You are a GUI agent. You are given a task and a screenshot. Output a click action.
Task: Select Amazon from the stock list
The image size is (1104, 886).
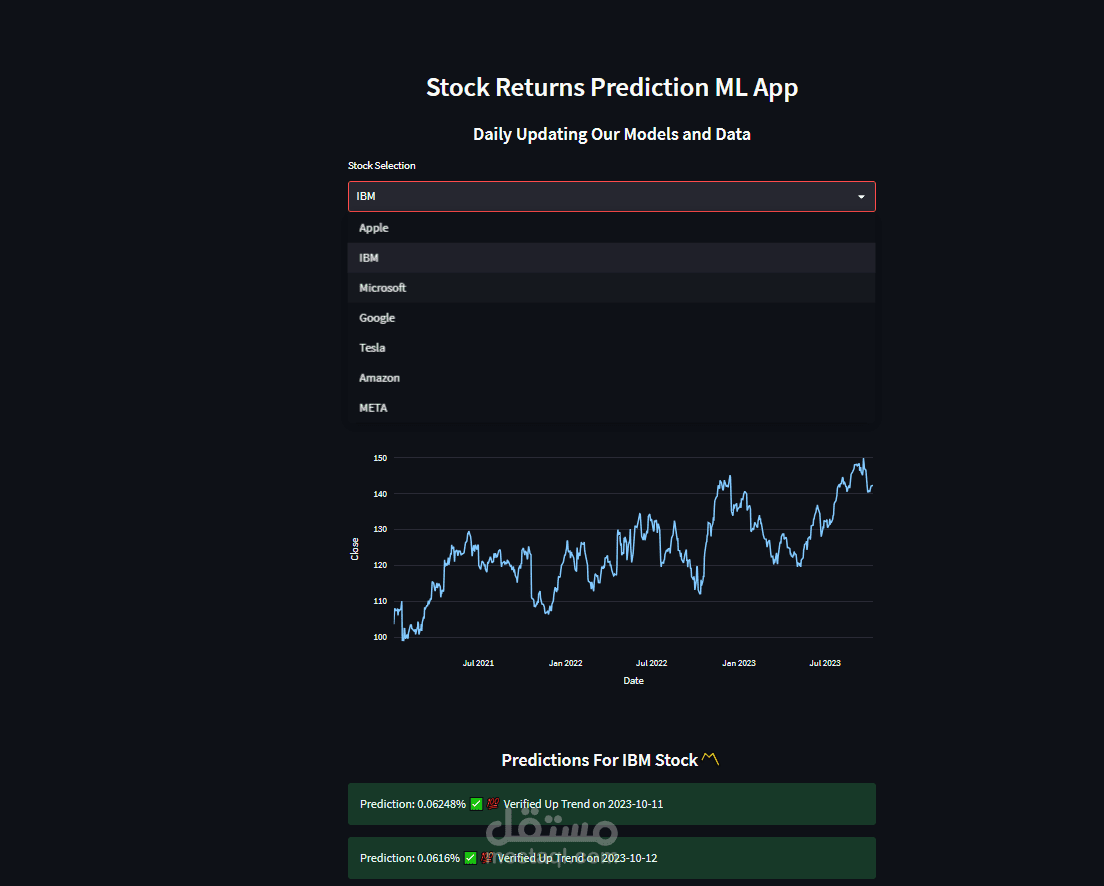tap(611, 378)
